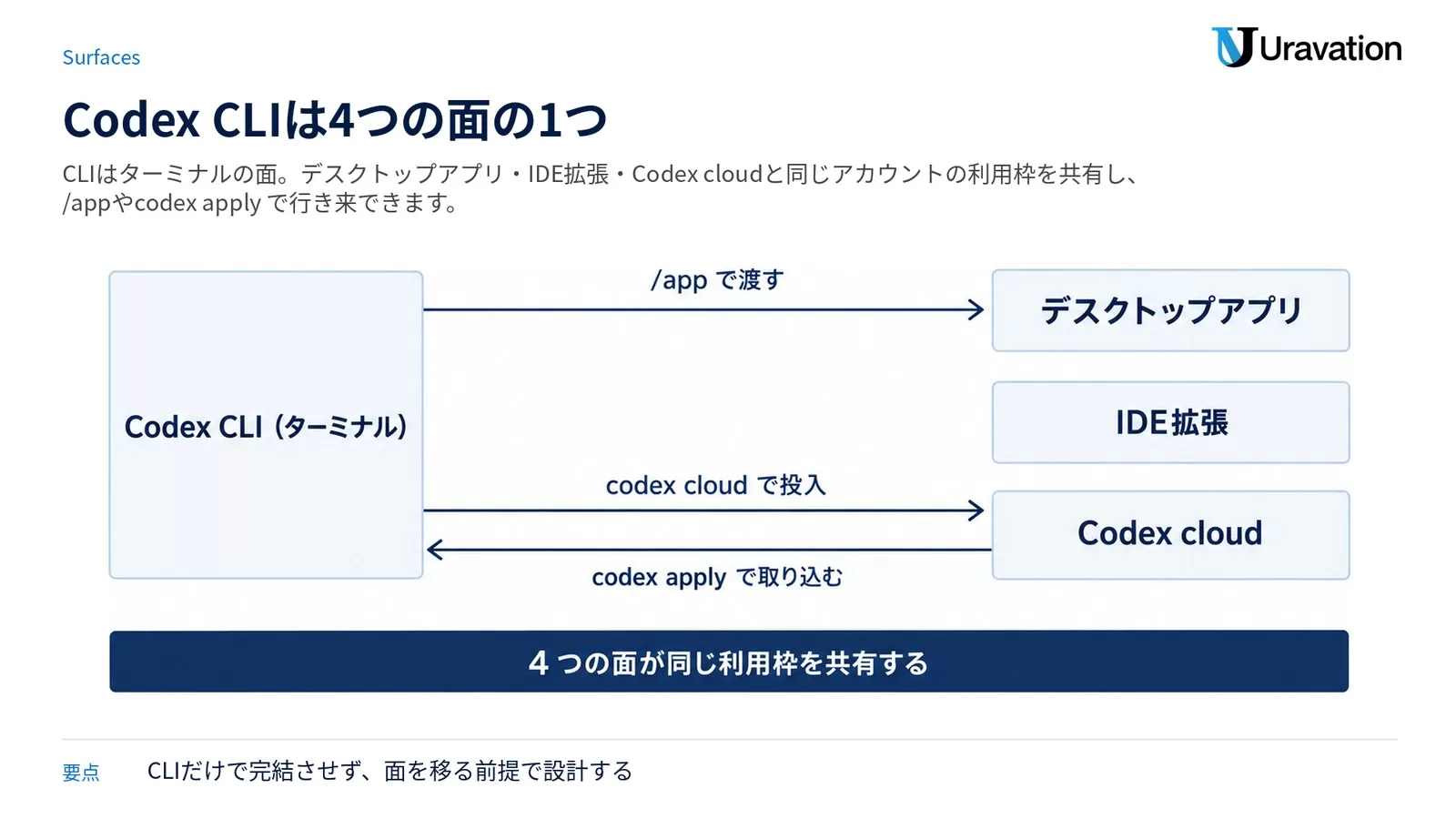The image size is (1456, 819).
Task: Select text 'CLIだけで完結させず、面を移る前提で設計する'
Action: [389, 771]
